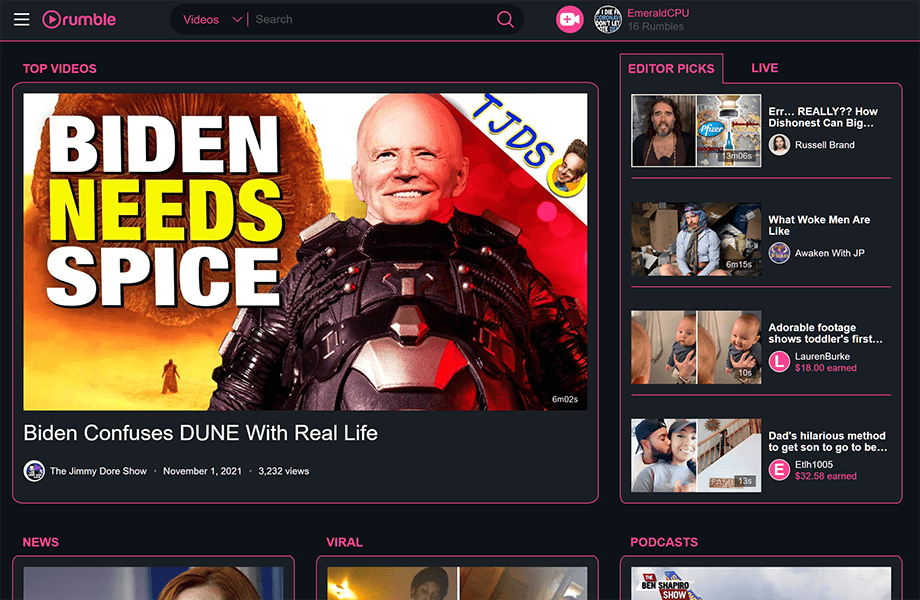The image size is (920, 600).
Task: Click the pink upload video camera icon
Action: click(x=570, y=19)
